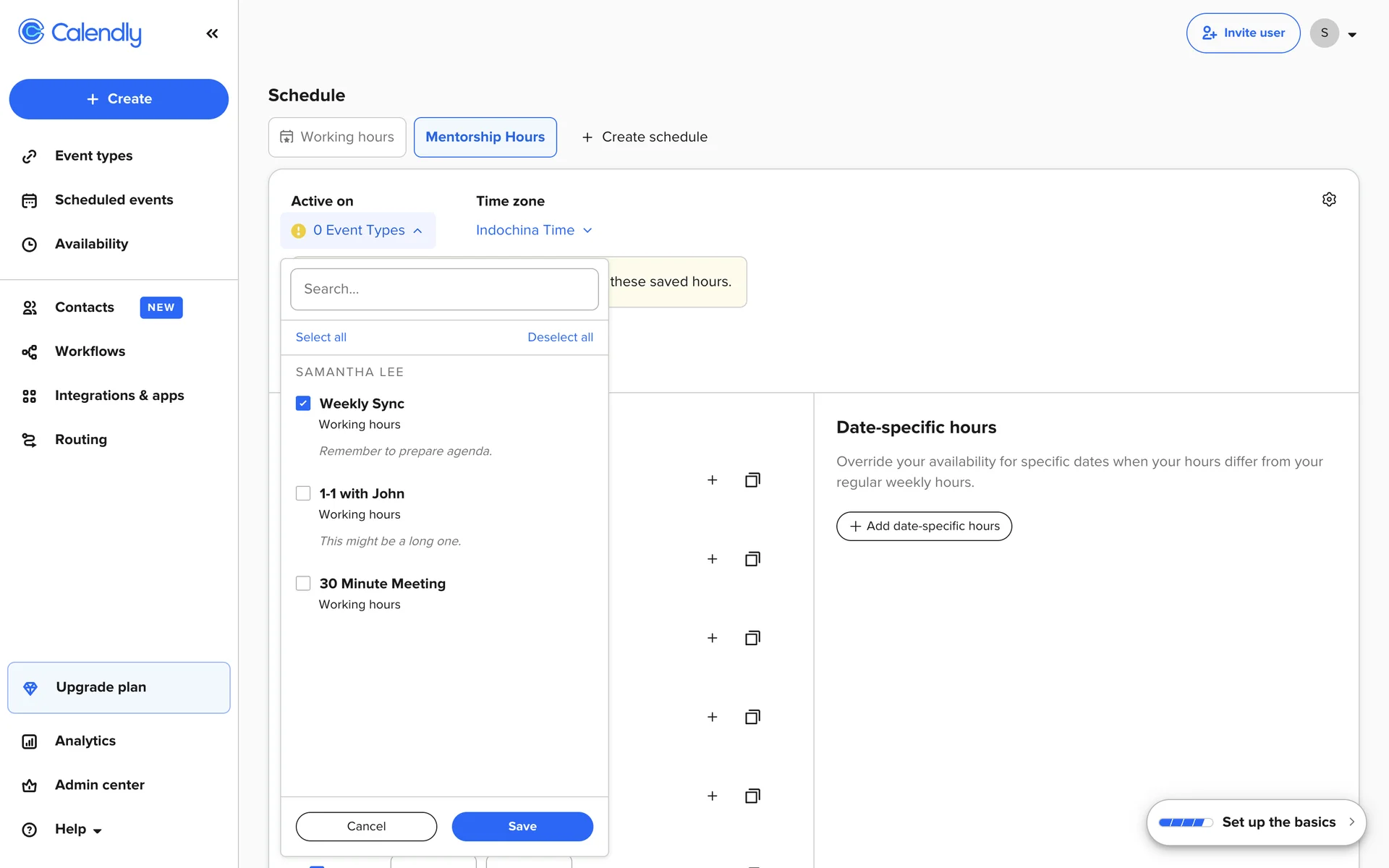The height and width of the screenshot is (868, 1389).
Task: Open schedule settings gear icon
Action: click(1329, 200)
